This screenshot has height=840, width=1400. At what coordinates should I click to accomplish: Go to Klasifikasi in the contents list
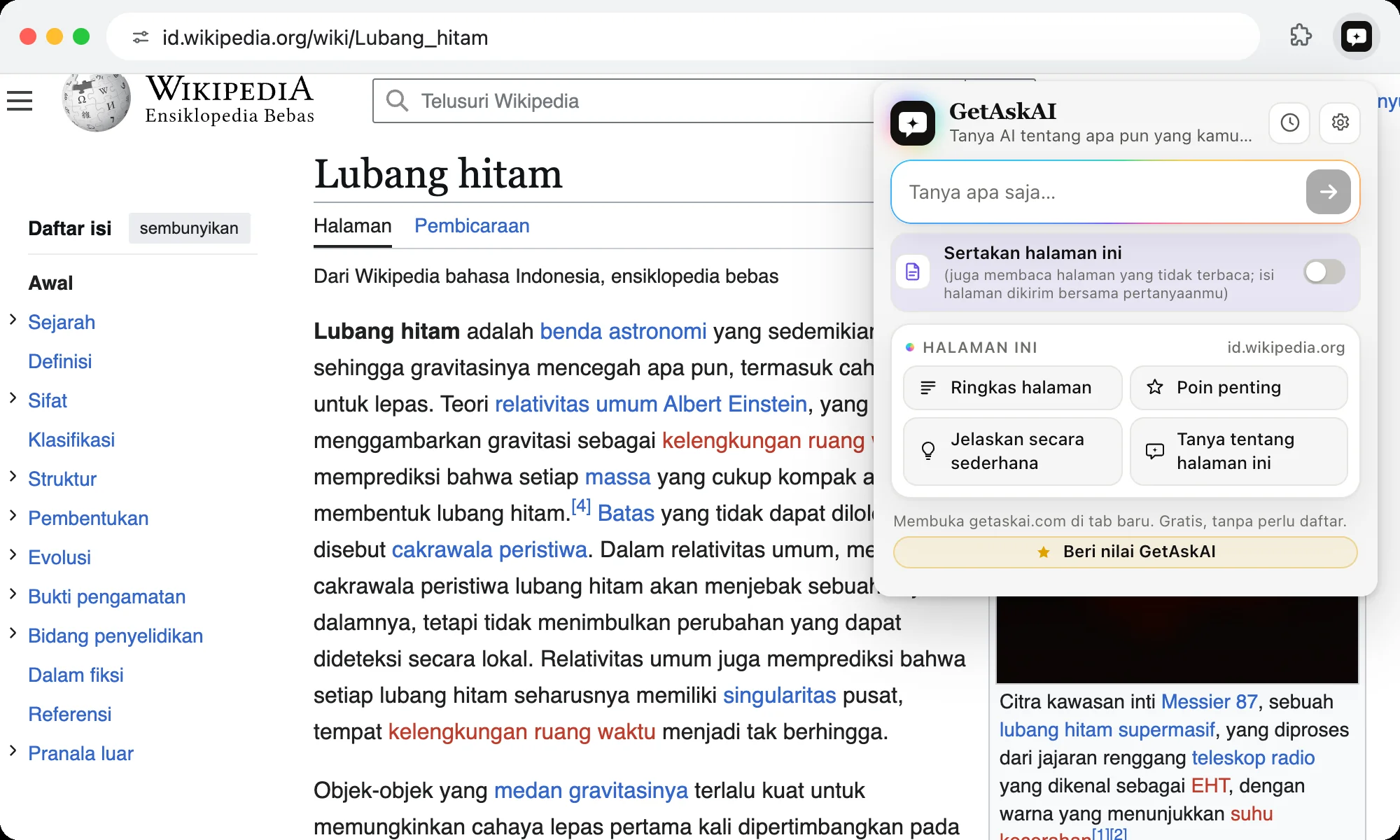coord(71,440)
